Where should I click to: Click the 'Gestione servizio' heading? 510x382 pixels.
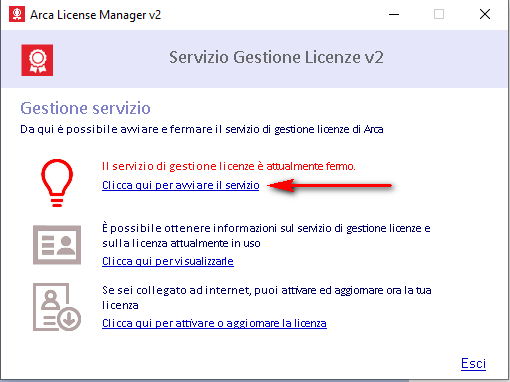pyautogui.click(x=85, y=108)
